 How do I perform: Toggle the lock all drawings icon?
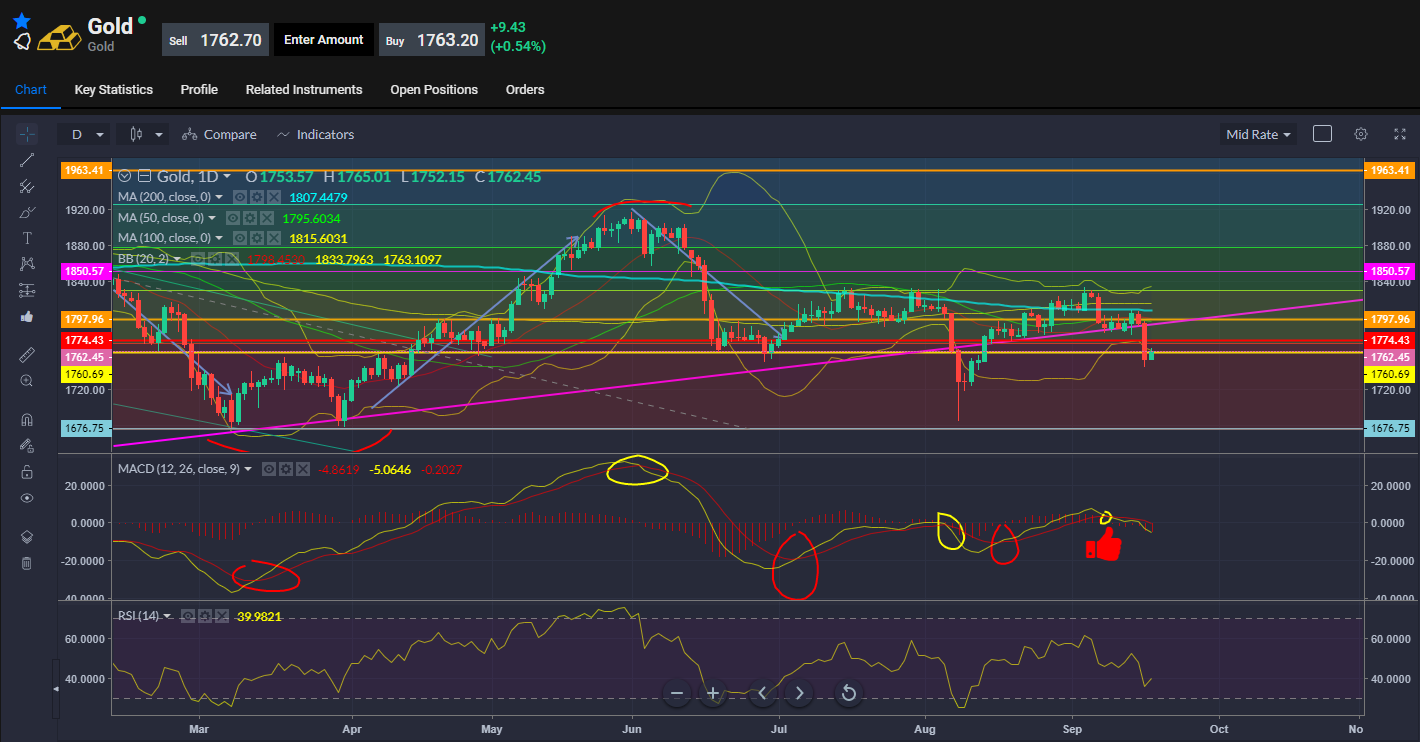27,472
